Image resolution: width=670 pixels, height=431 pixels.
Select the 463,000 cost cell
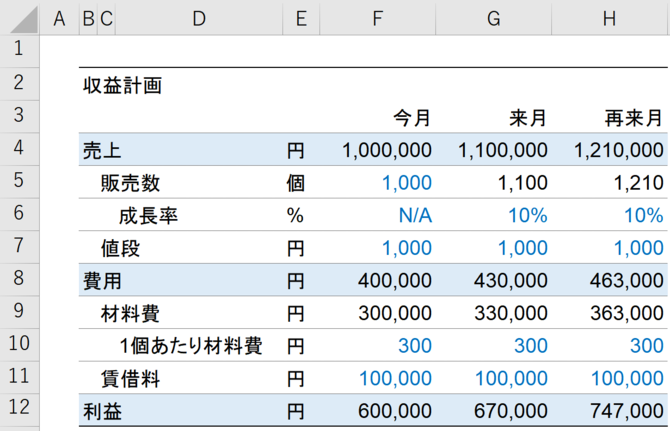point(610,280)
